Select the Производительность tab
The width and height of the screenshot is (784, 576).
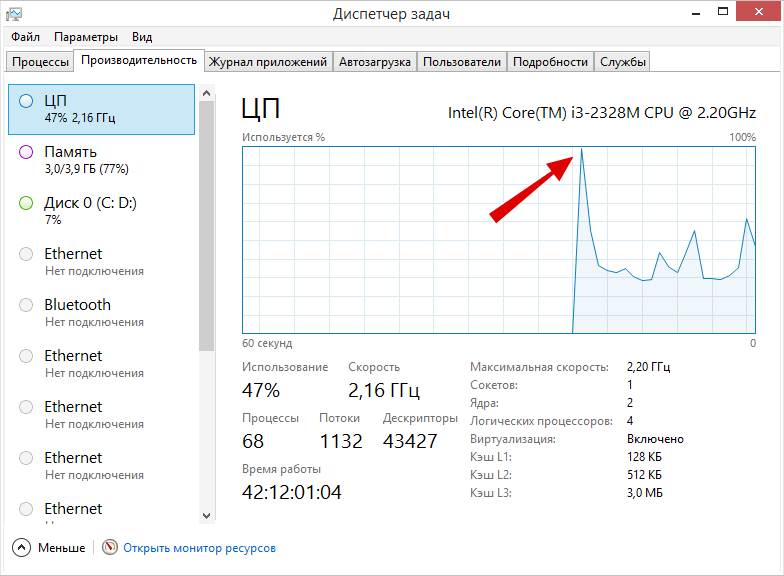139,60
